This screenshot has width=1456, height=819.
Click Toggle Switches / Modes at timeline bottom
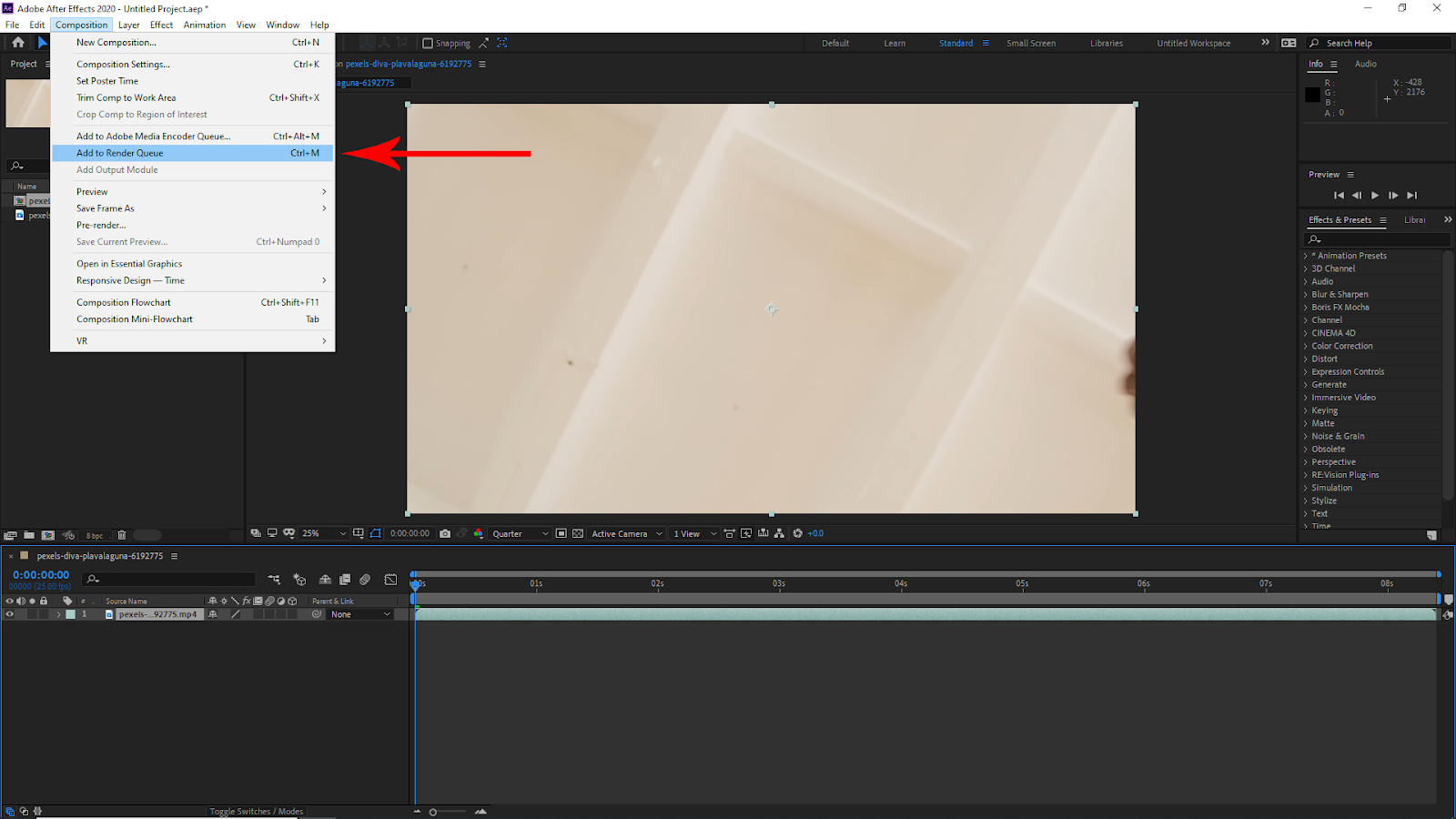tap(256, 812)
